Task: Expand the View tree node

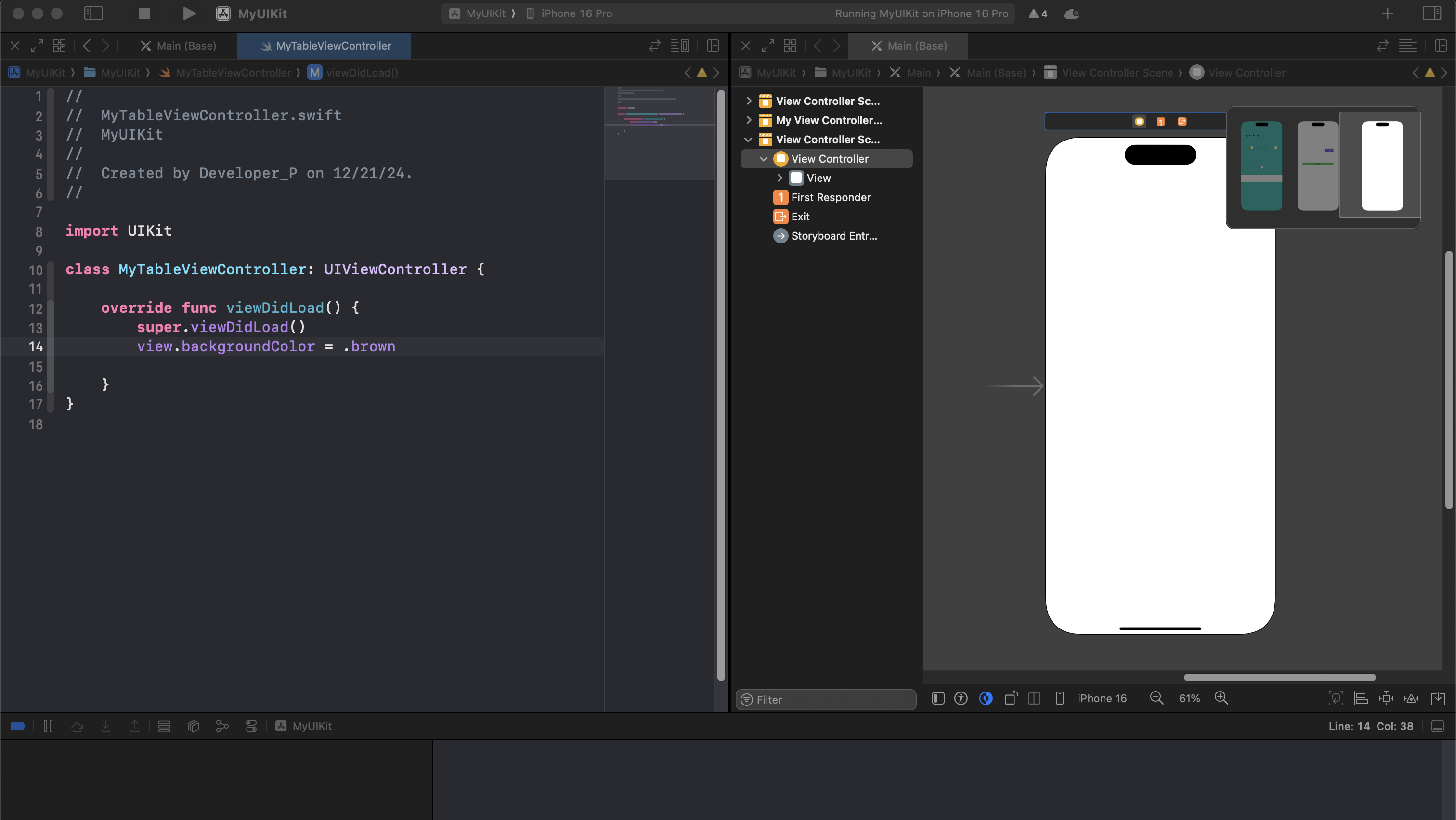Action: pos(780,178)
